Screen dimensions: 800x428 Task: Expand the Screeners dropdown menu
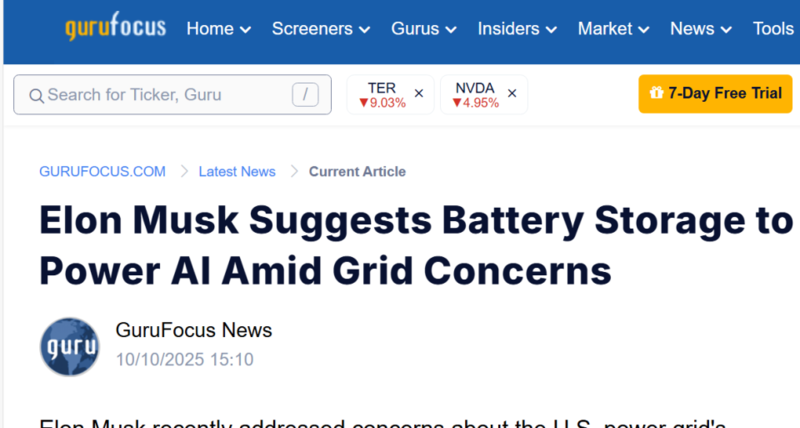tap(320, 28)
